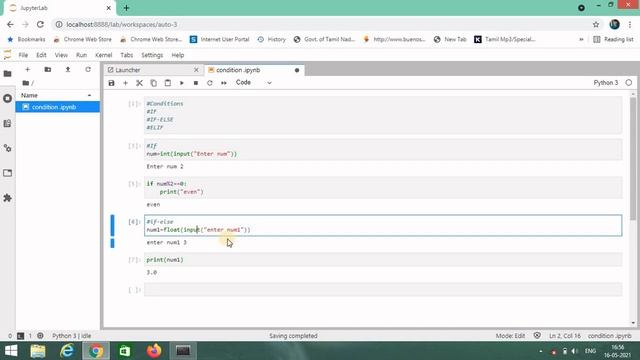
Task: Create new launcher with plus icon
Action: pos(27,70)
